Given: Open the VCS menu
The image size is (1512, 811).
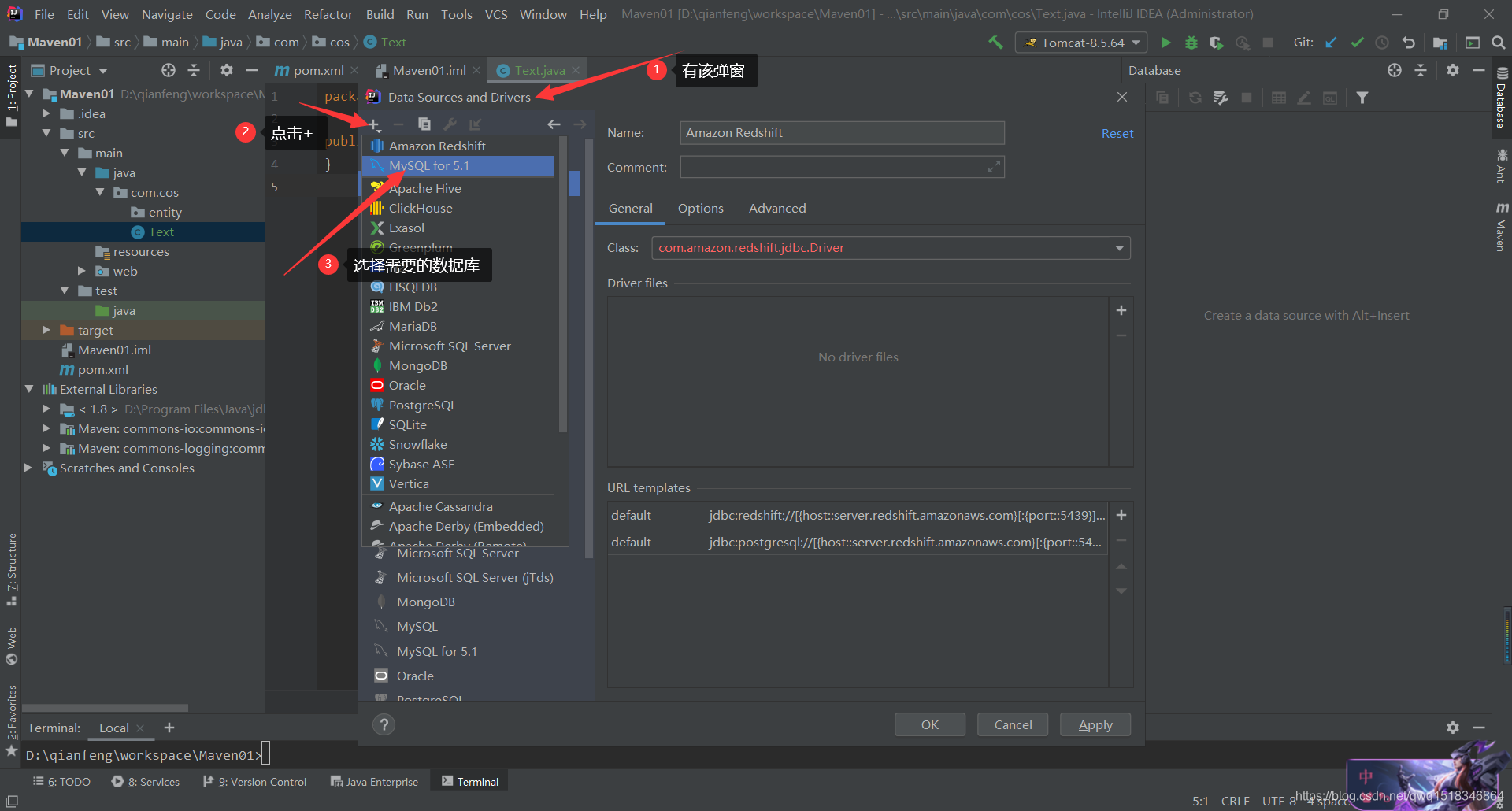Looking at the screenshot, I should click(x=496, y=14).
